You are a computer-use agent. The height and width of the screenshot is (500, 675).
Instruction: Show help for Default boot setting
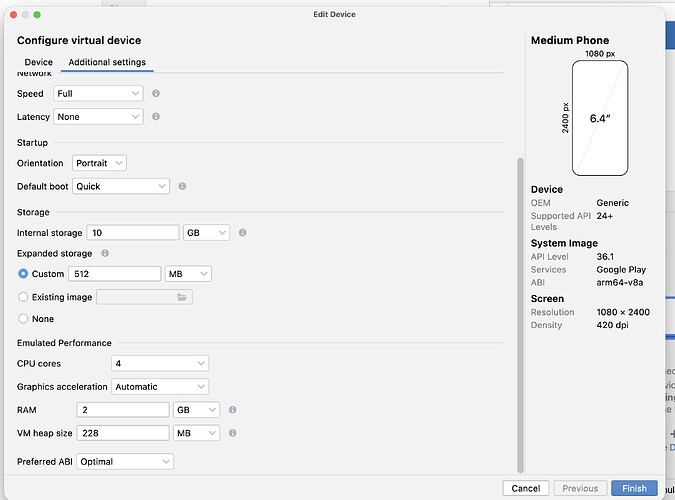[x=183, y=186]
